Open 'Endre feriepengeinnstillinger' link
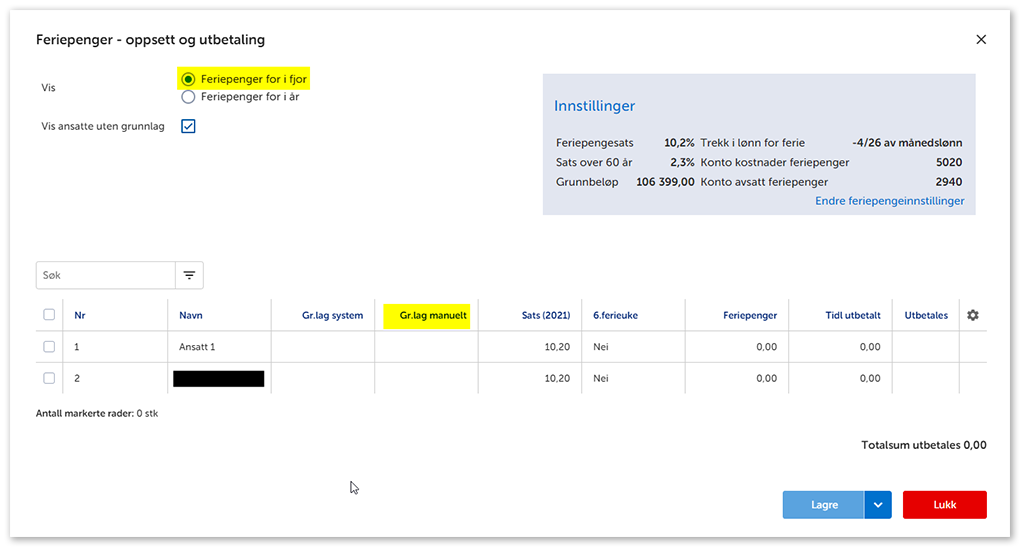The image size is (1020, 547). coord(889,201)
